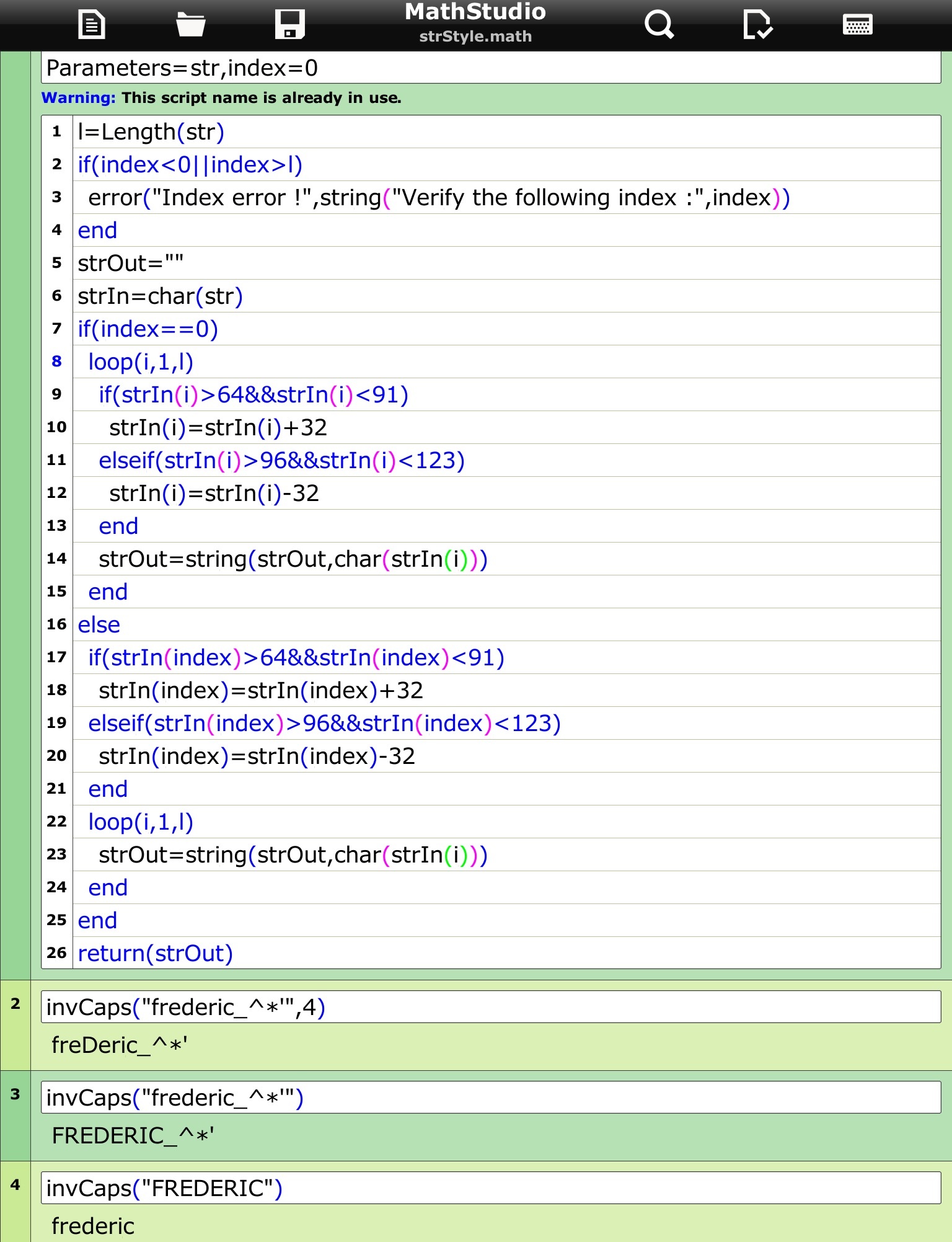
Task: Open search with magnifying glass icon
Action: point(659,25)
